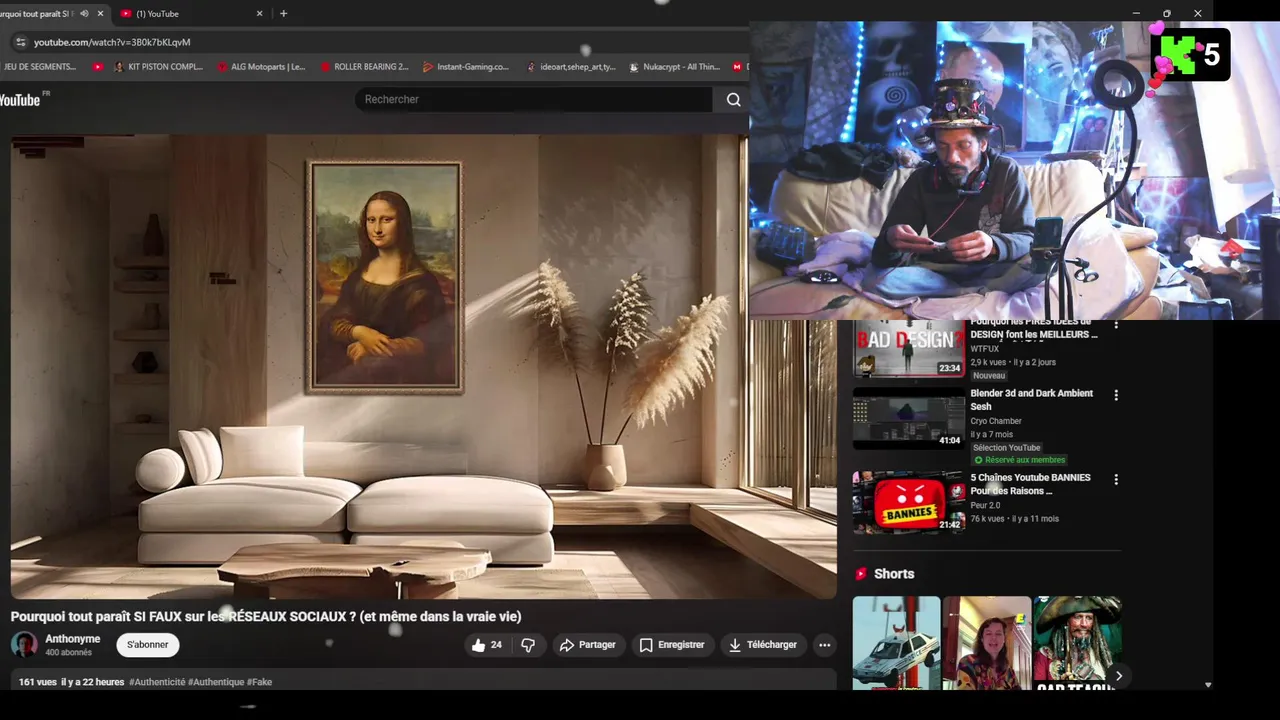Open the ROLLER BEARING bookmark
The height and width of the screenshot is (720, 1280).
tap(365, 67)
